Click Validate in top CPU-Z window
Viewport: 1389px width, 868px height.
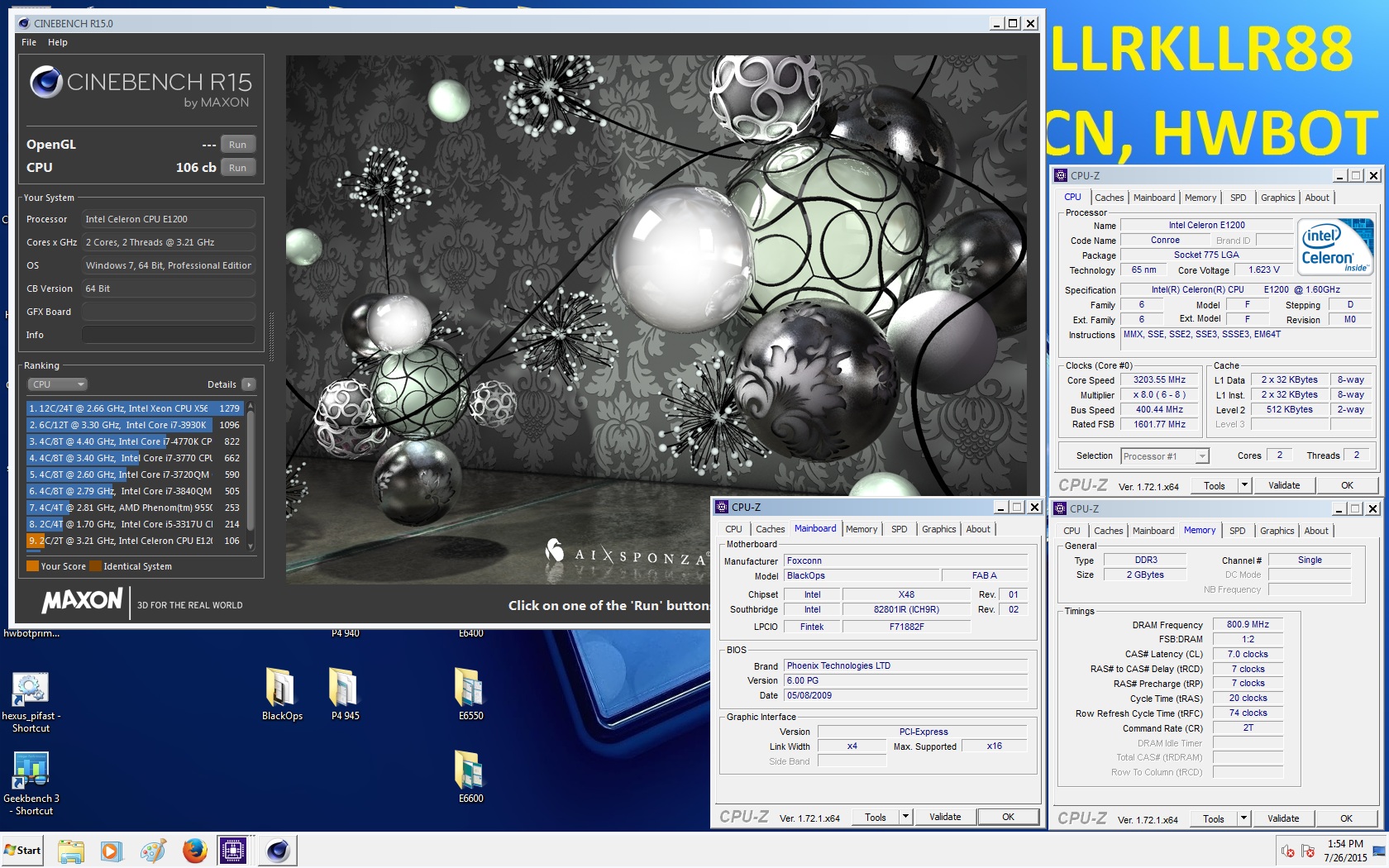(1284, 485)
